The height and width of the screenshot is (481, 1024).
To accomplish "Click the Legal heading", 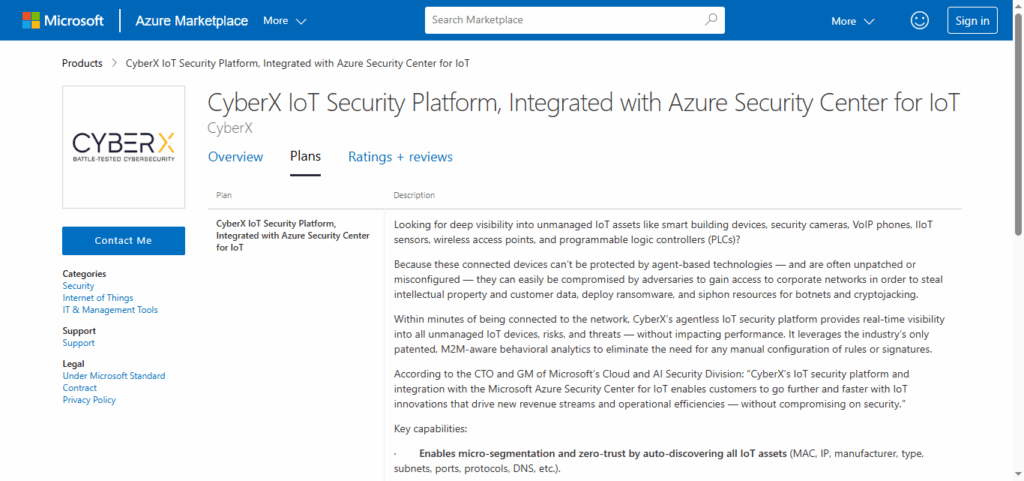I will [x=74, y=364].
